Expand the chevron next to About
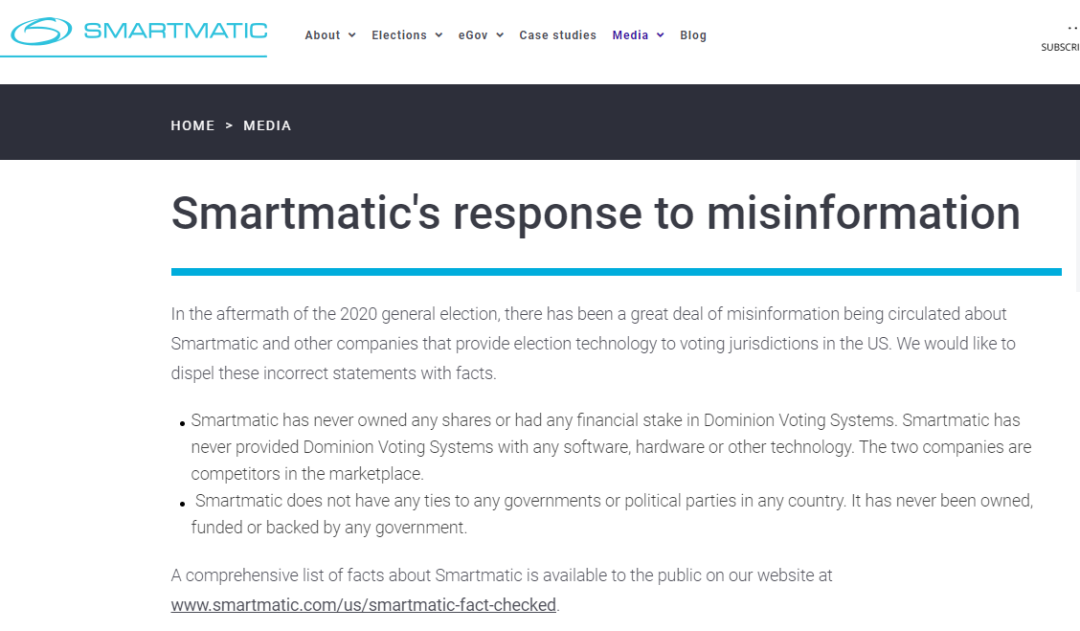 tap(352, 35)
